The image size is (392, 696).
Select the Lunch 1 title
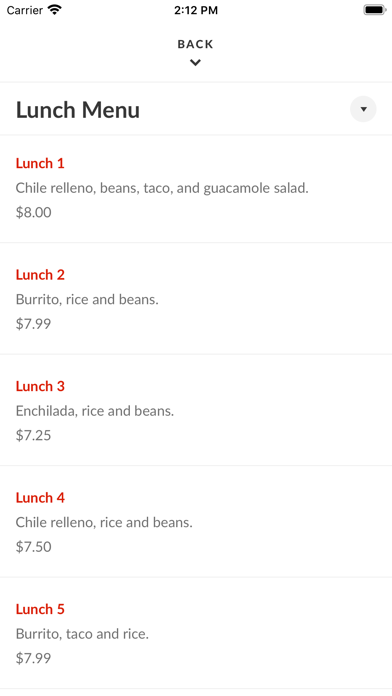[40, 163]
